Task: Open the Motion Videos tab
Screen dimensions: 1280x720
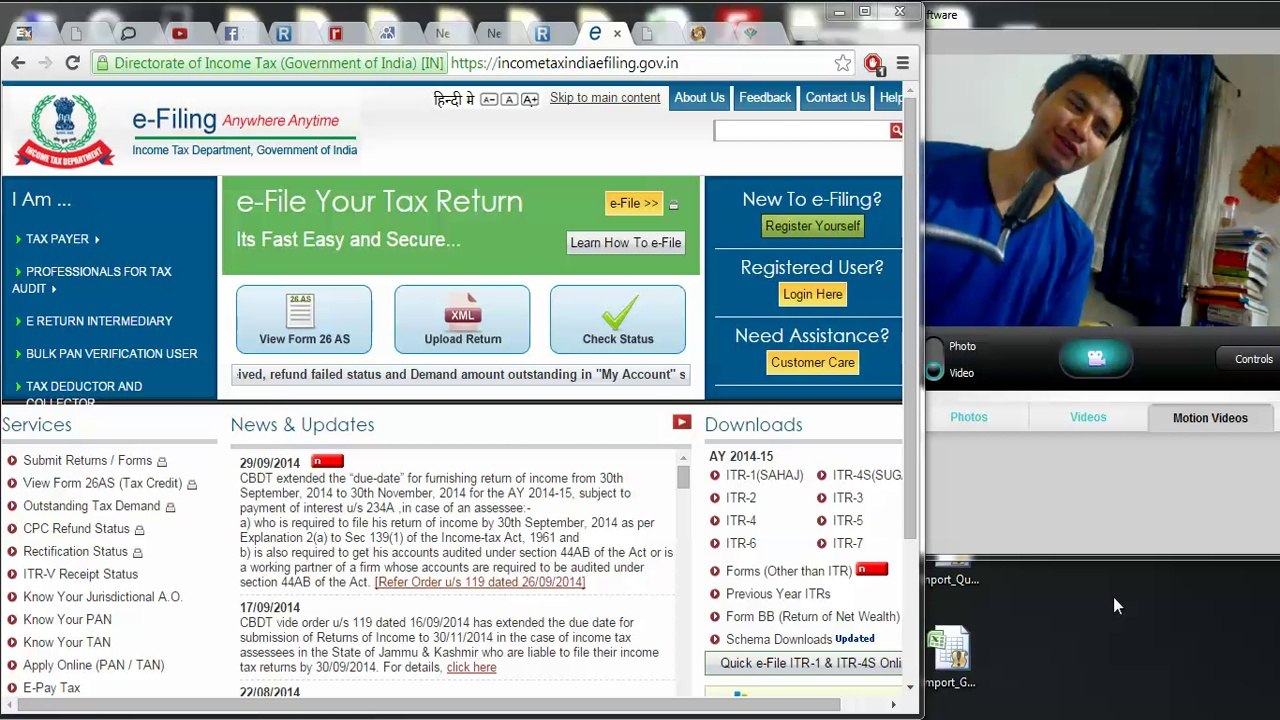Action: 1210,418
